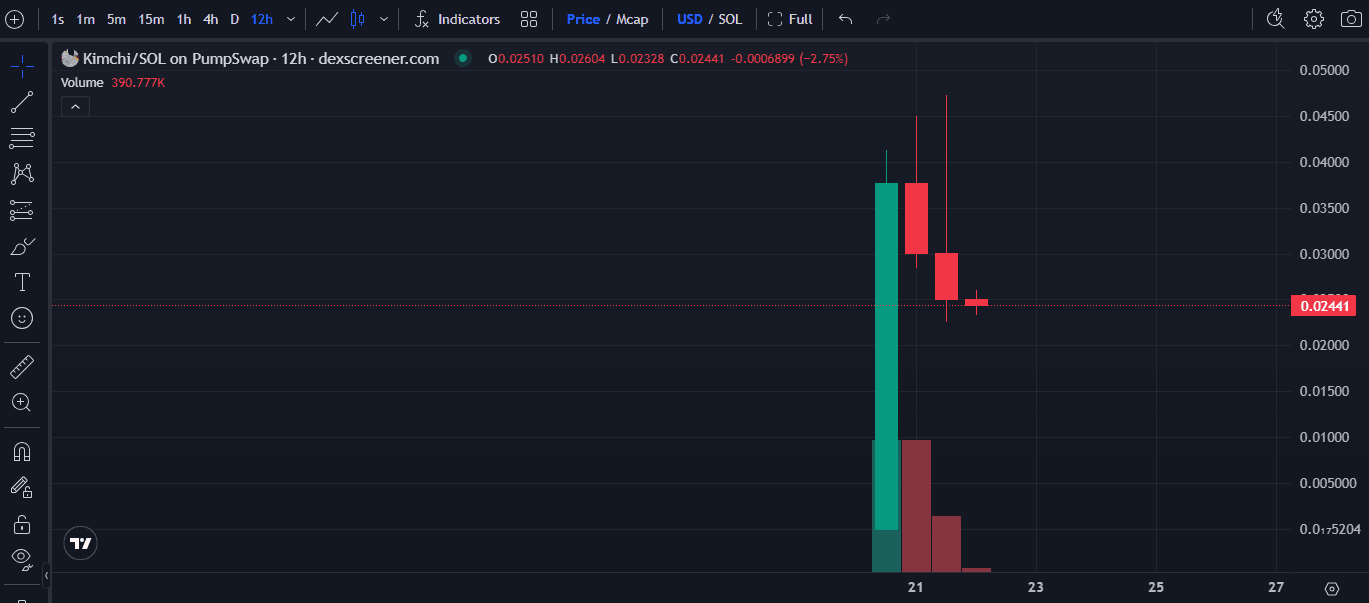Toggle magnet mode for drawings
Viewport: 1369px width, 603px height.
(x=22, y=452)
